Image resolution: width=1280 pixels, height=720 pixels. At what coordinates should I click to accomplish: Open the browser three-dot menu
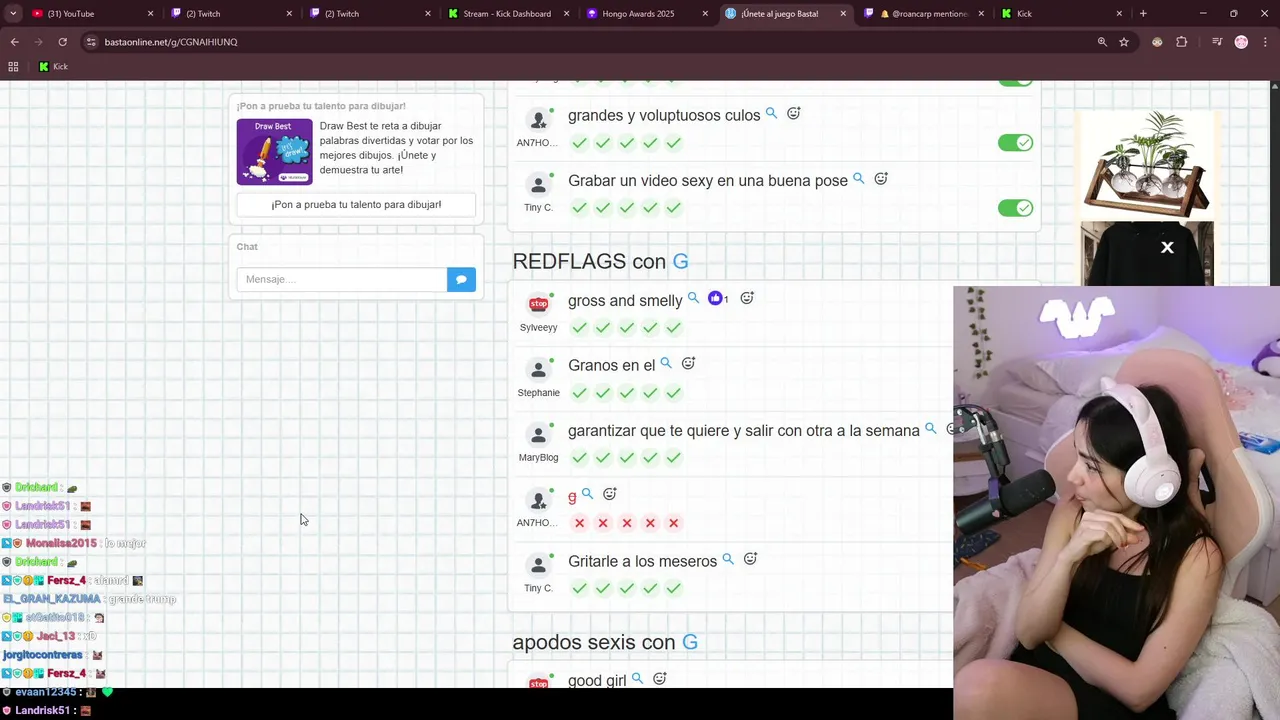coord(1264,42)
